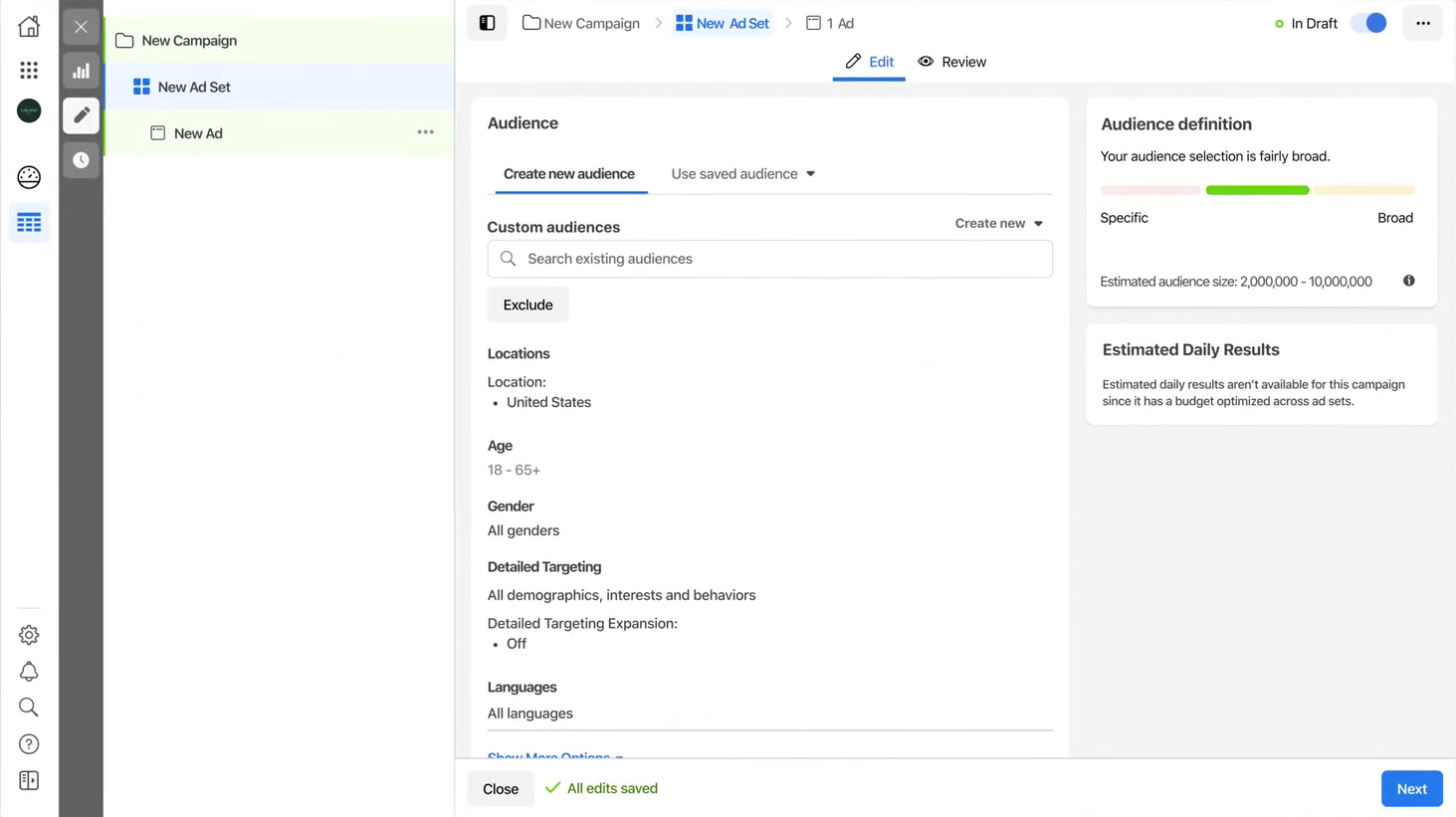Select the pencil edit icon in side panel
Screen dimensions: 1456x817
(81, 115)
